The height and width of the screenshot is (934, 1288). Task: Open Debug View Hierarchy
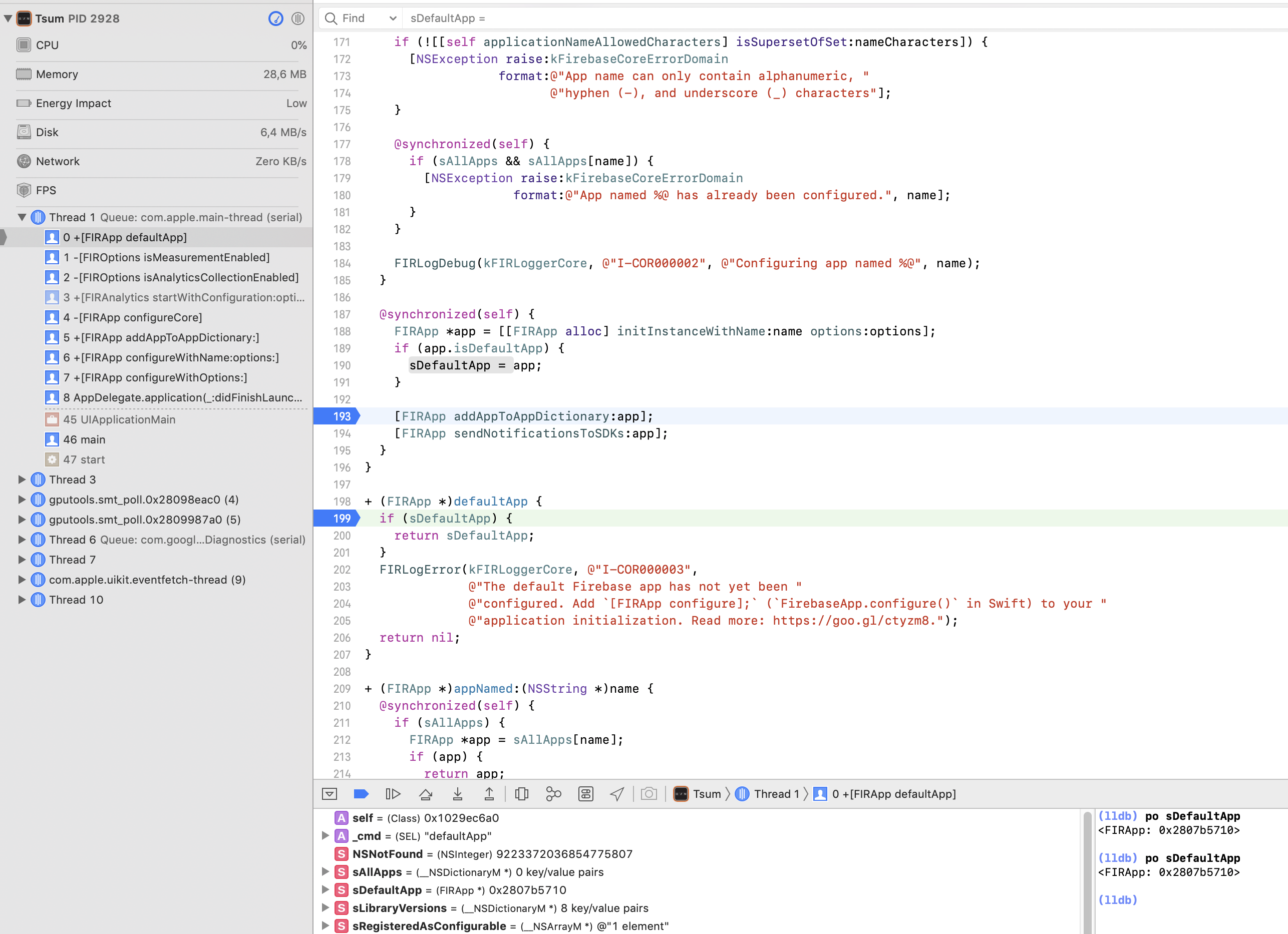(522, 794)
